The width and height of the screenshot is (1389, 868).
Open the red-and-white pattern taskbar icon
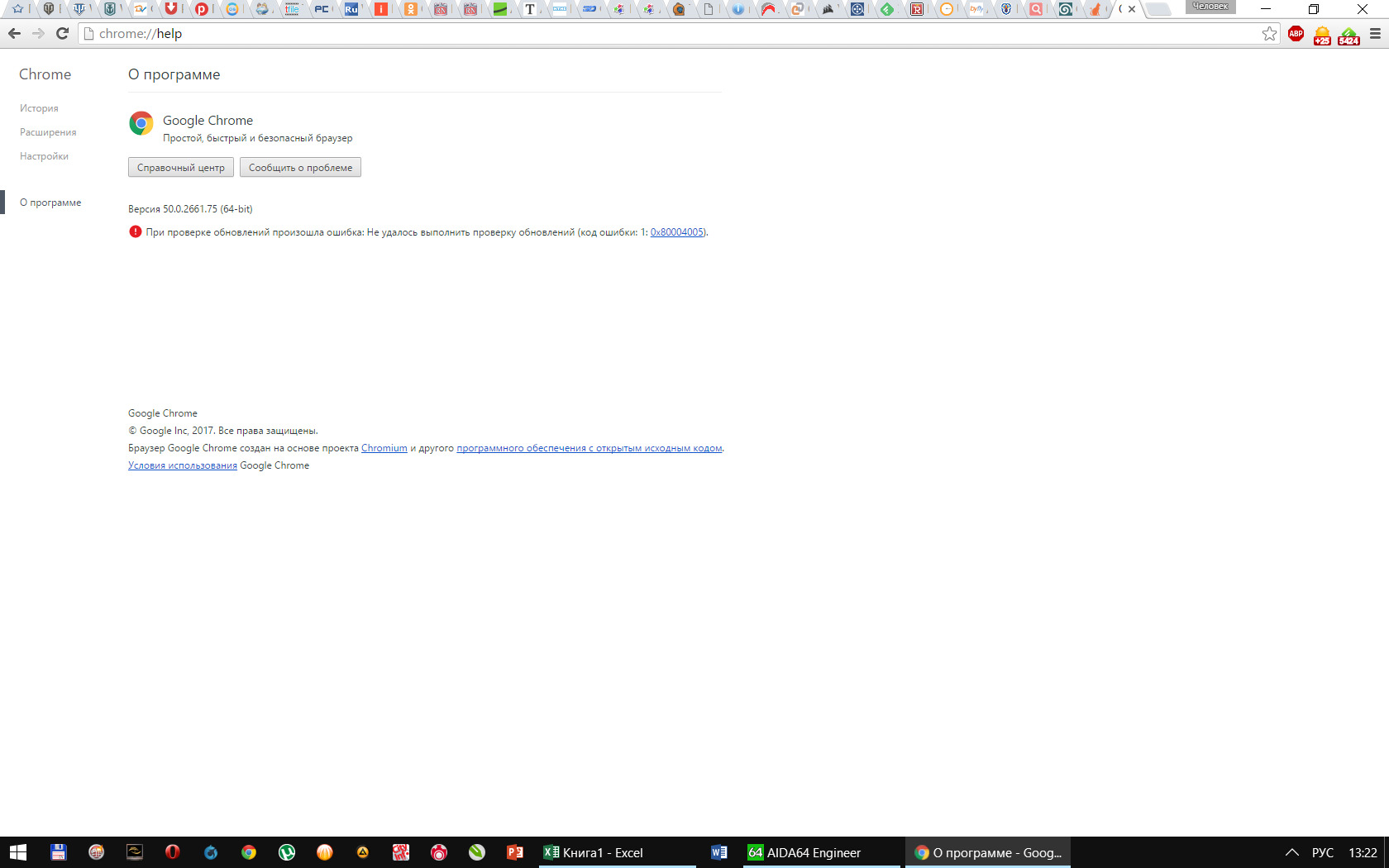pyautogui.click(x=400, y=852)
